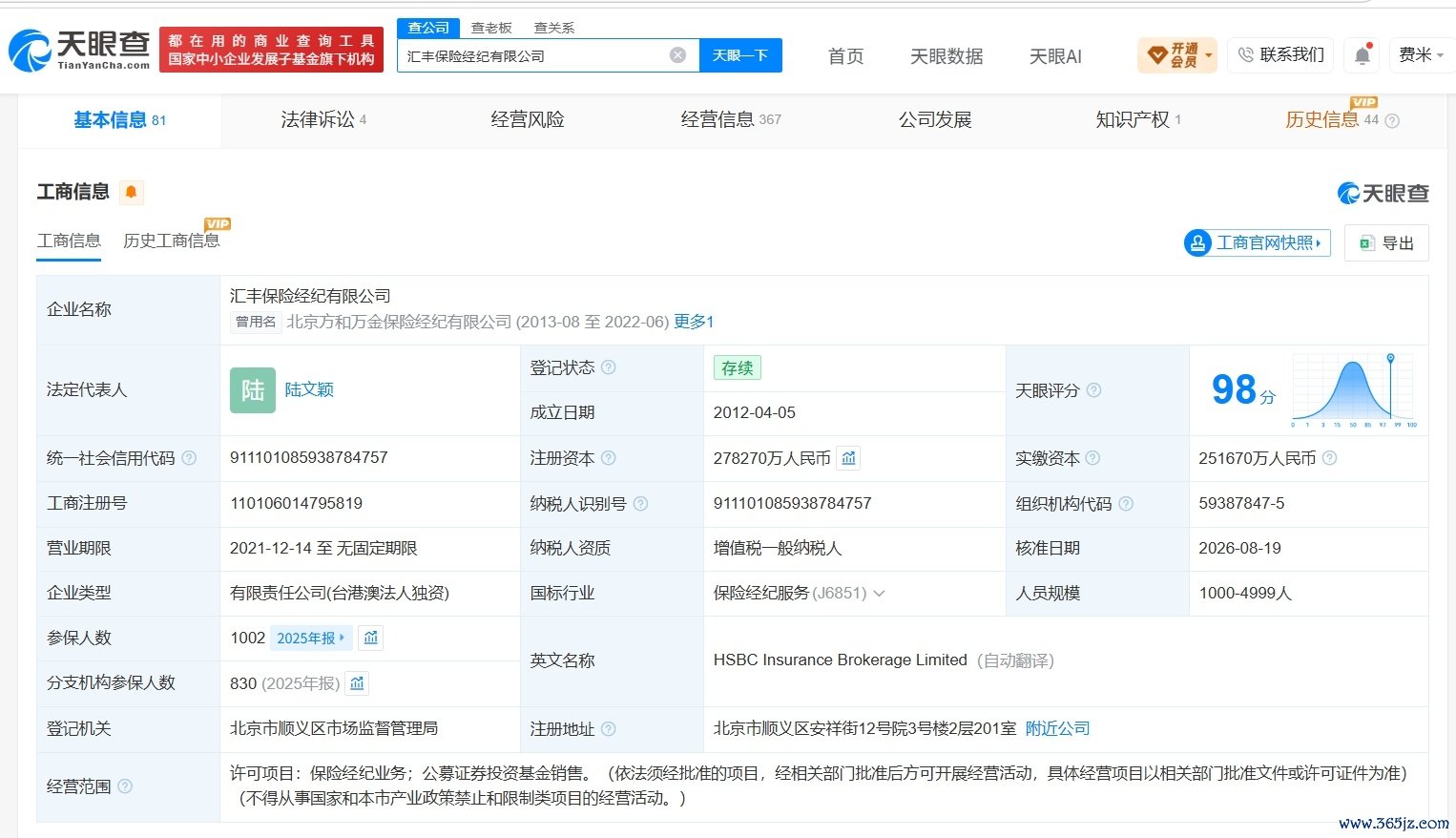Click 核准日期 value 2026-08-19

pyautogui.click(x=1240, y=548)
